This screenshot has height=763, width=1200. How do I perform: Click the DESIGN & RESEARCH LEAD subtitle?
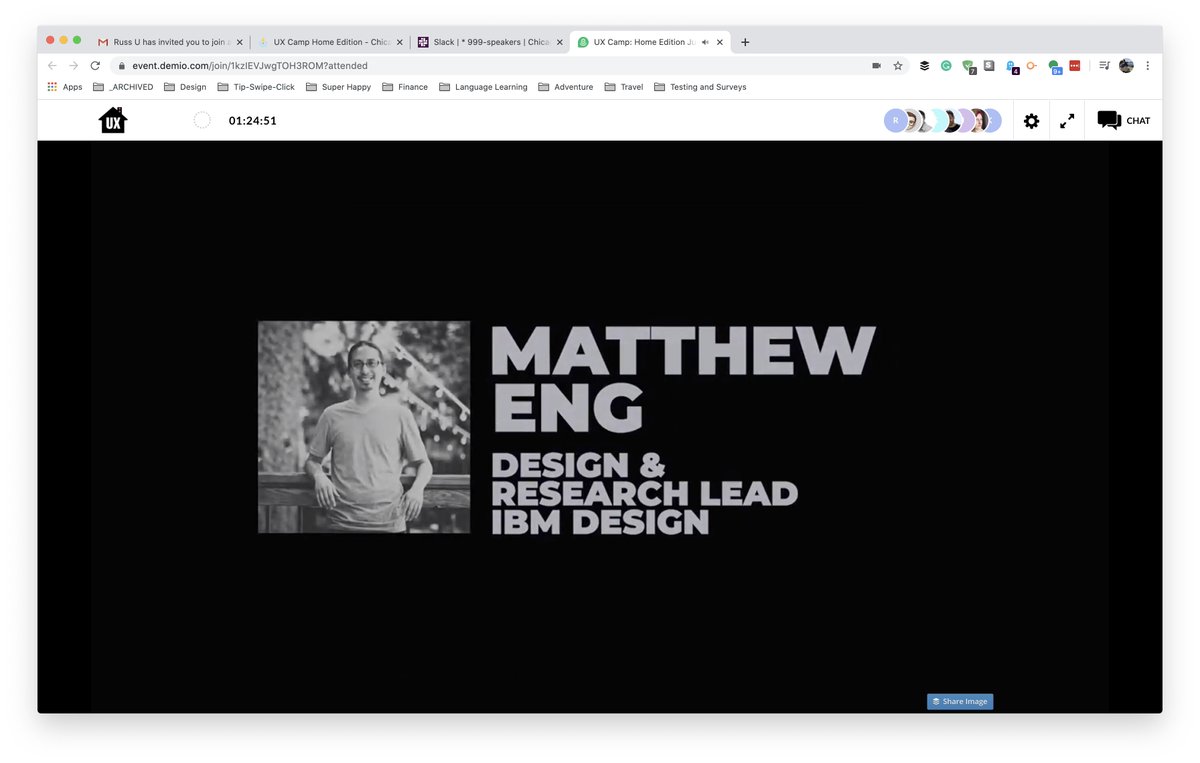644,480
